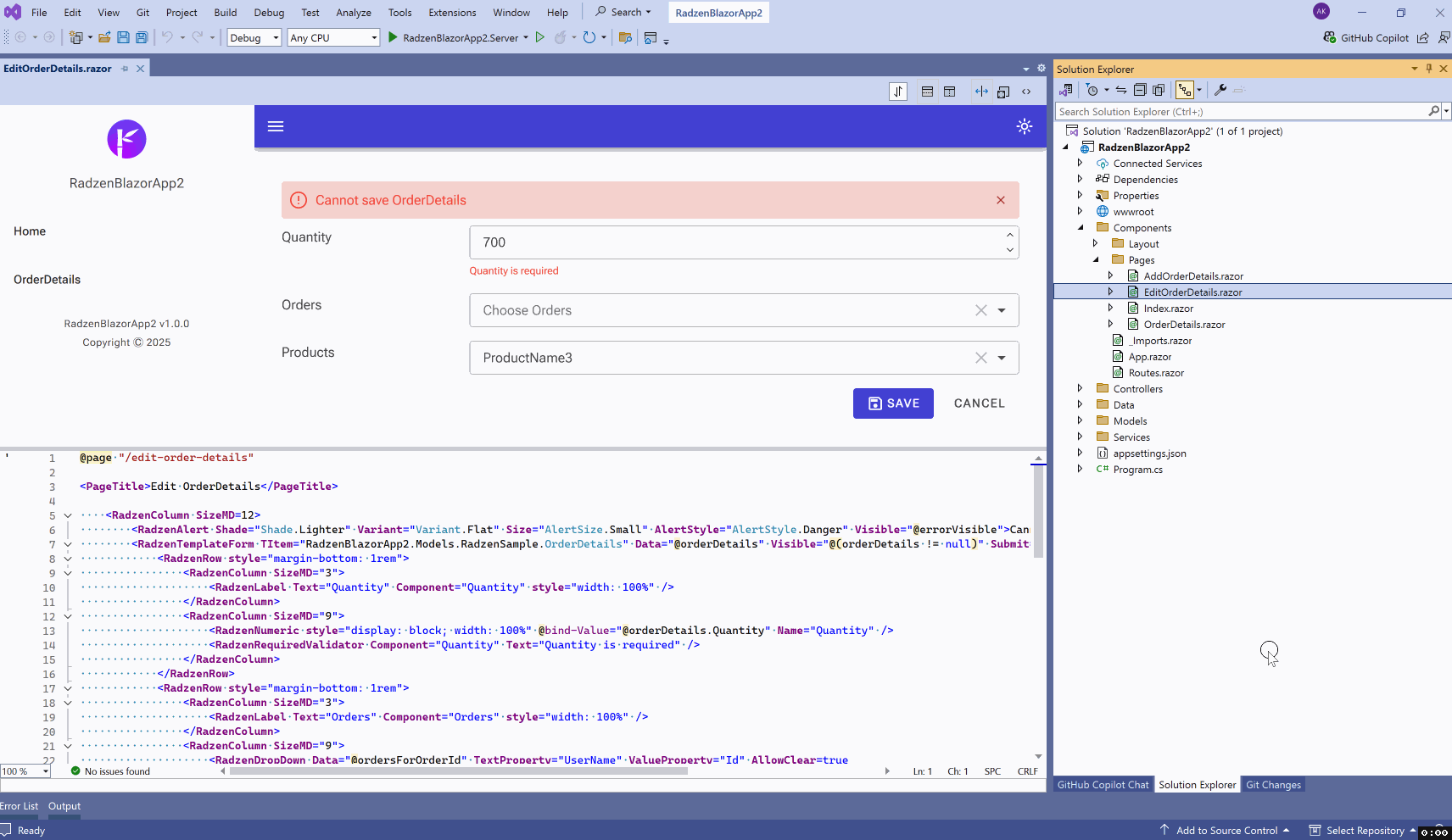Select the vertical split layout icon
The width and height of the screenshot is (1452, 840).
[x=949, y=92]
